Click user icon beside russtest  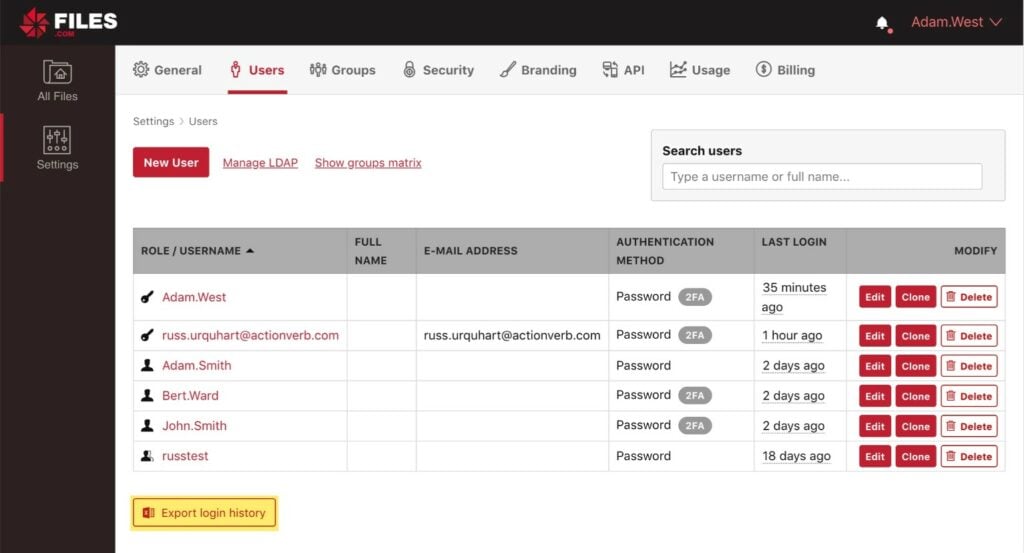(148, 456)
